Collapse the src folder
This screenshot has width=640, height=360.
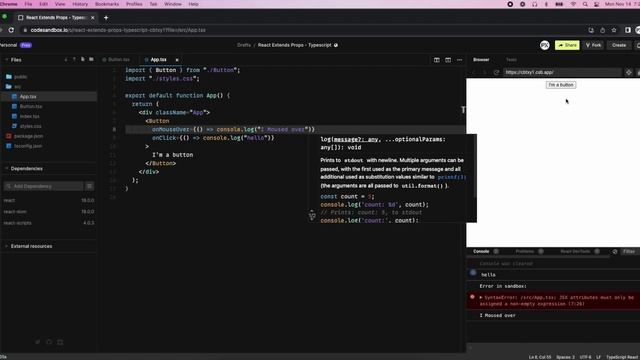click(x=18, y=87)
